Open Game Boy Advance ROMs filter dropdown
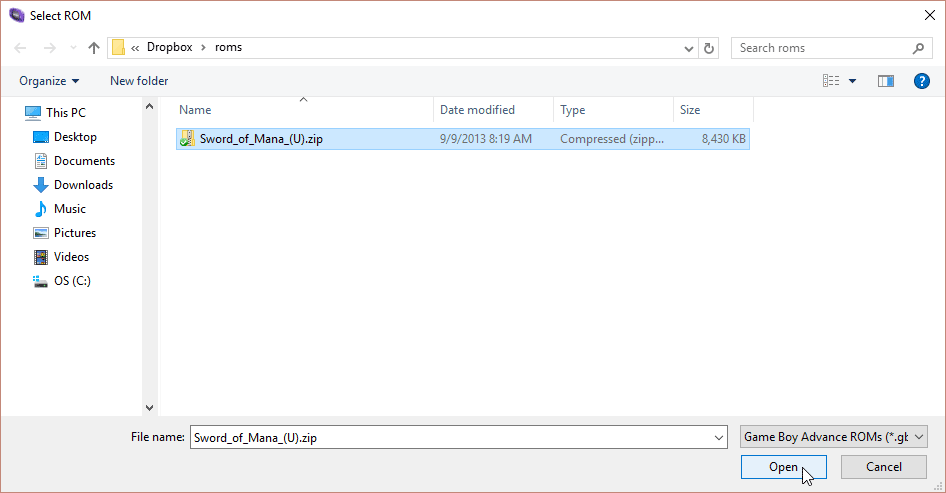The image size is (946, 493). point(834,436)
